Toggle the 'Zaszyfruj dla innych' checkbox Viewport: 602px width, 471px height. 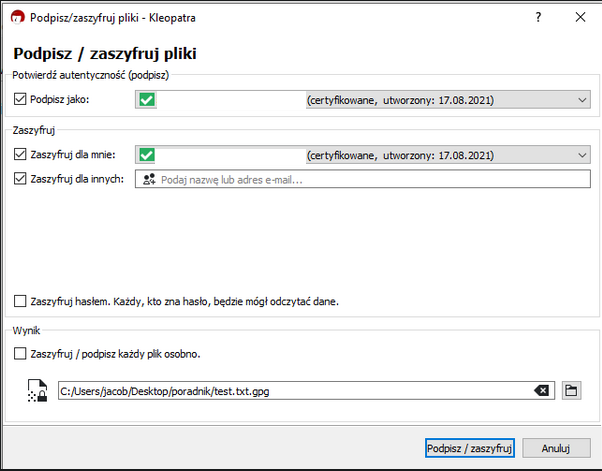(20, 178)
